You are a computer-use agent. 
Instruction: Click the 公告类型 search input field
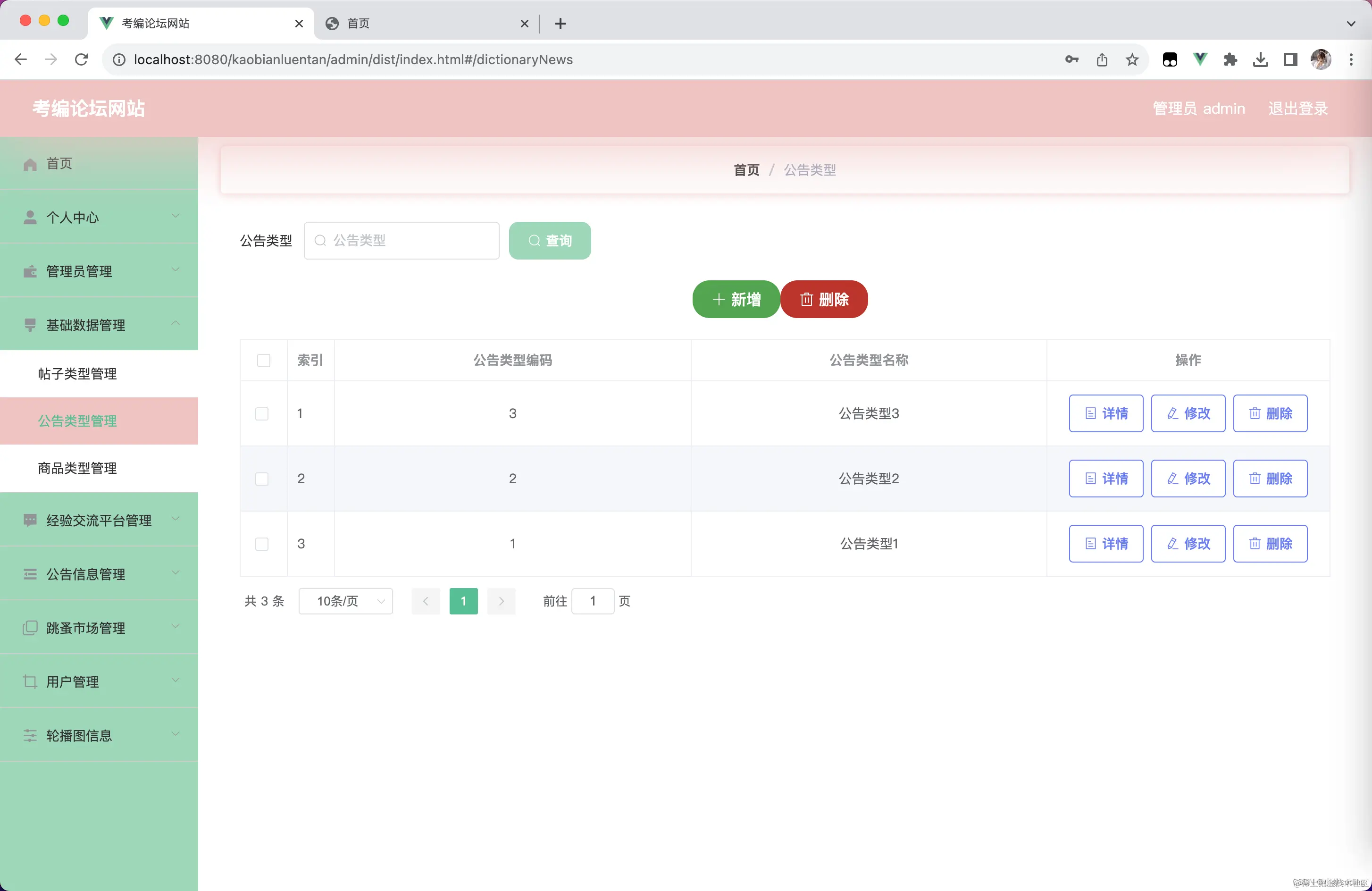click(401, 241)
